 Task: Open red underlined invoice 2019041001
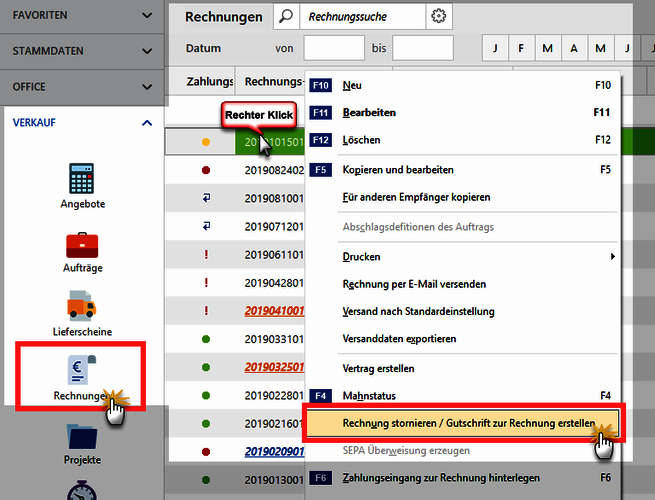[274, 311]
